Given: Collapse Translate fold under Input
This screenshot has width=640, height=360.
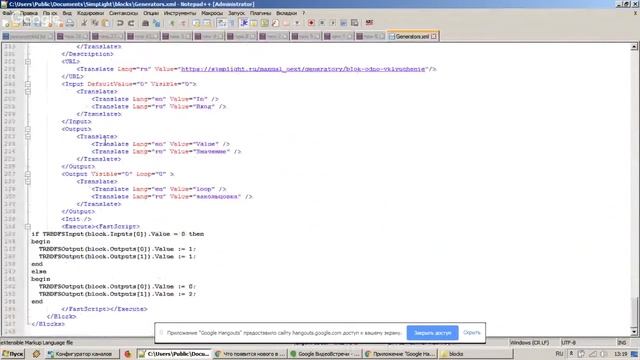Looking at the screenshot, I should pos(28,91).
